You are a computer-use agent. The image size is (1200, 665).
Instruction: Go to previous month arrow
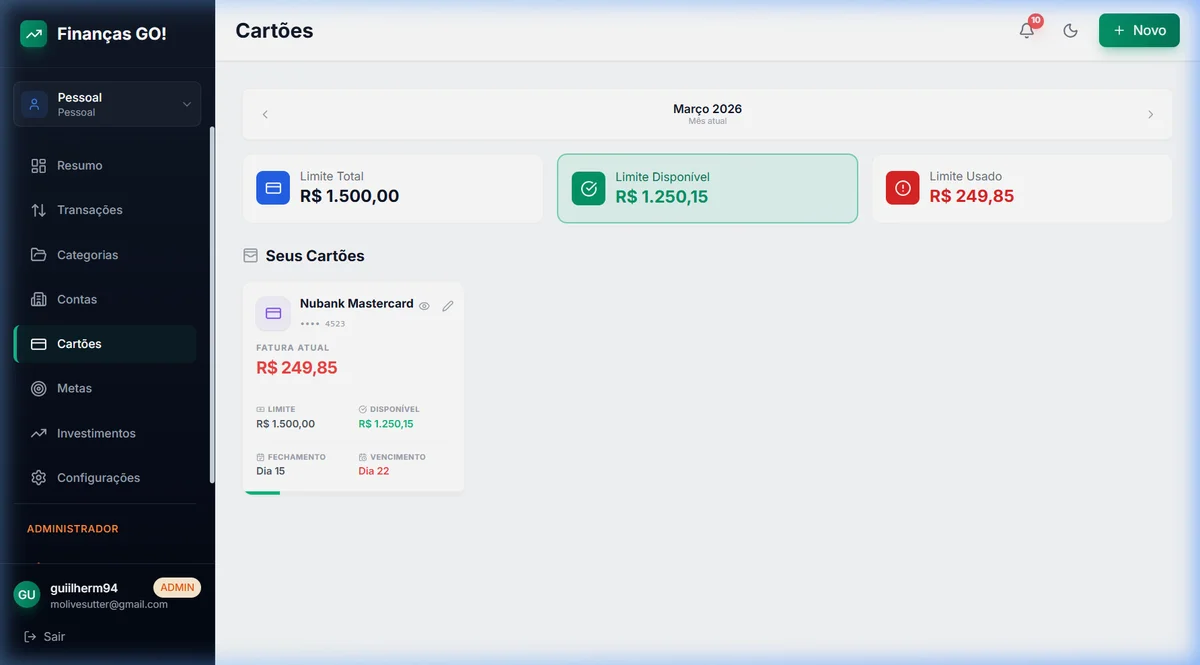click(x=265, y=114)
